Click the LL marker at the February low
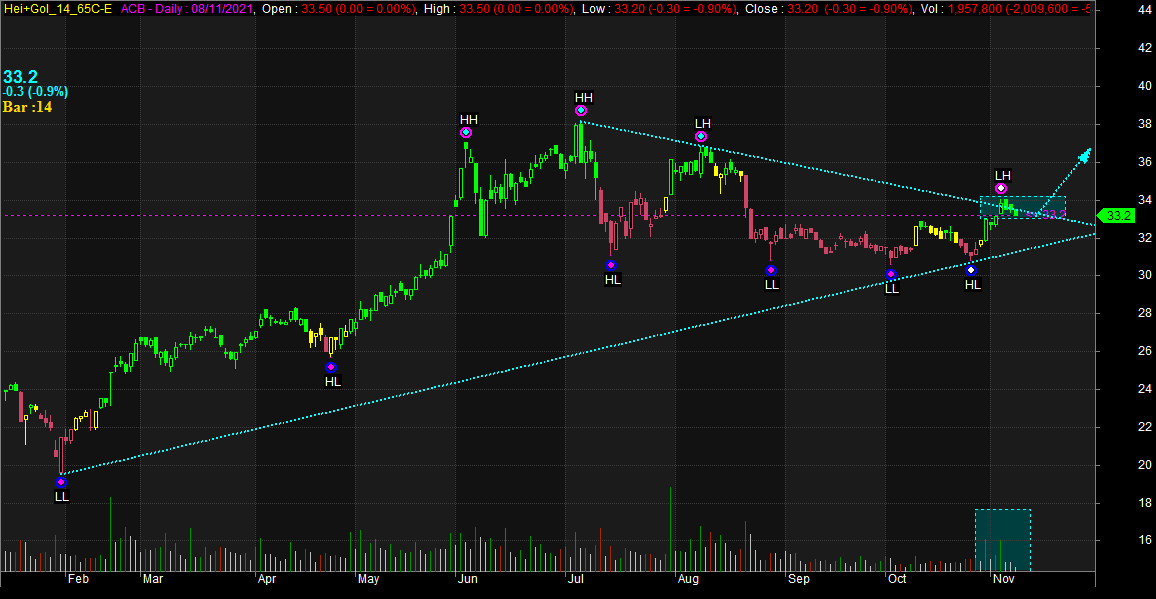Screen dimensions: 1156x599 click(x=61, y=482)
